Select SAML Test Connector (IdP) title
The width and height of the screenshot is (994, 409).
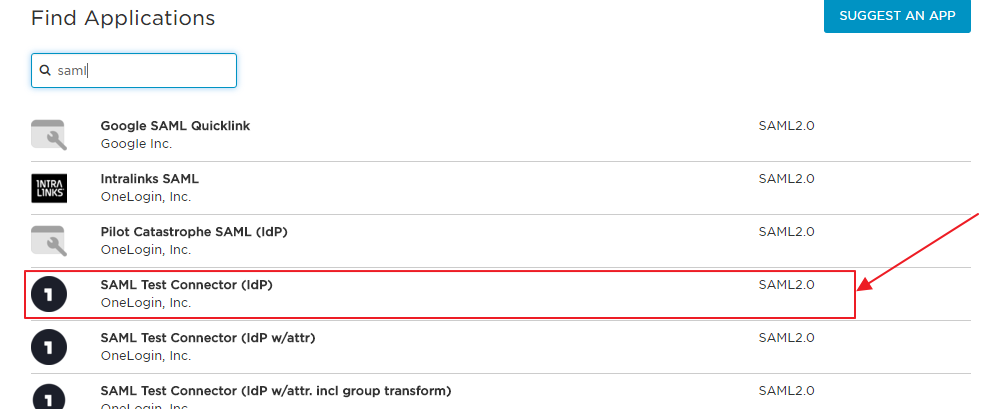[186, 285]
